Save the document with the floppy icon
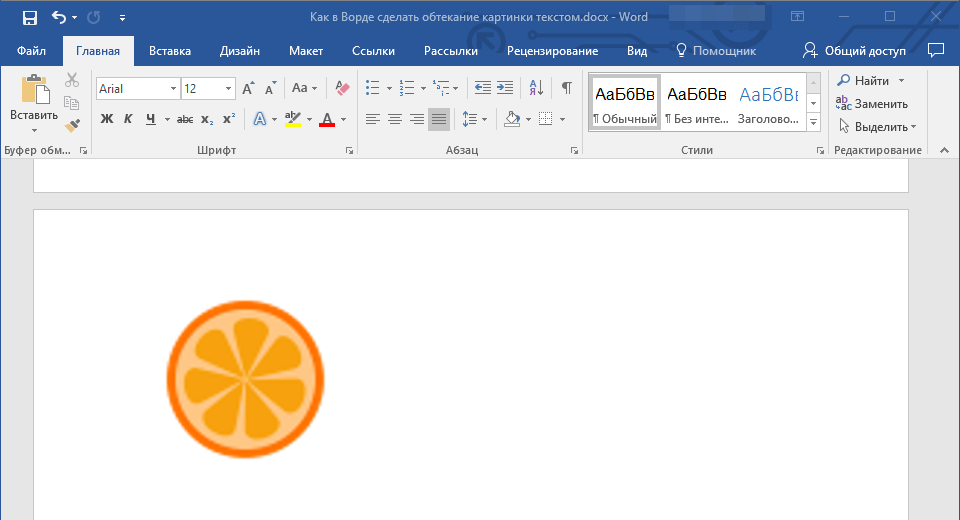The width and height of the screenshot is (960, 520). coord(29,18)
